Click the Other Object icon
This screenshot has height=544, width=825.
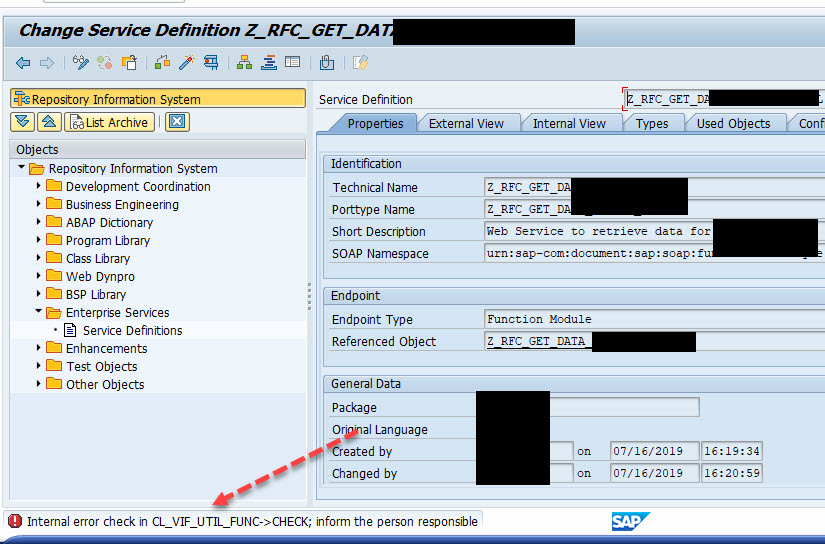(x=129, y=63)
